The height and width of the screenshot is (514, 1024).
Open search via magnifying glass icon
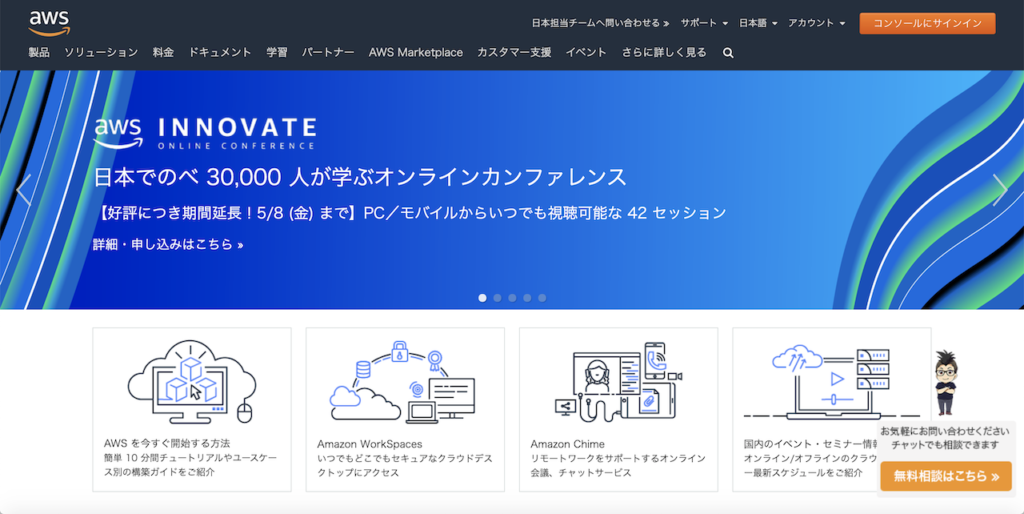[728, 53]
